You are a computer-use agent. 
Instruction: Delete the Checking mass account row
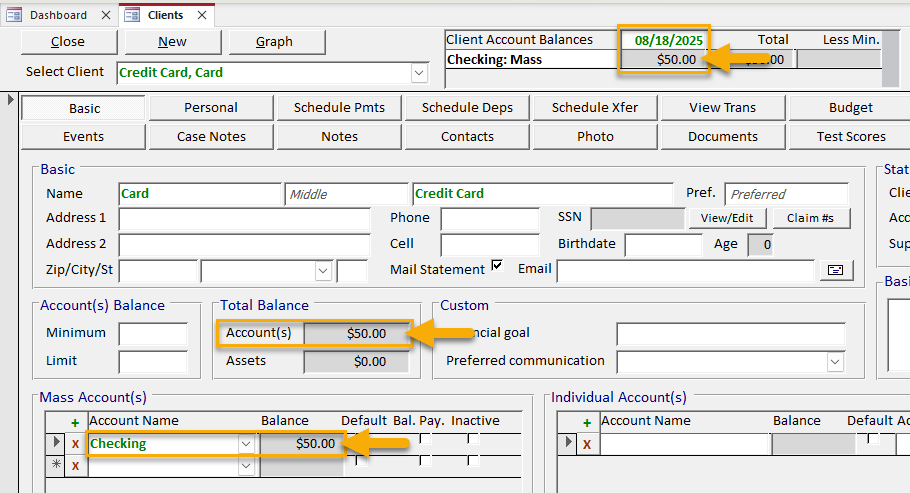[75, 444]
